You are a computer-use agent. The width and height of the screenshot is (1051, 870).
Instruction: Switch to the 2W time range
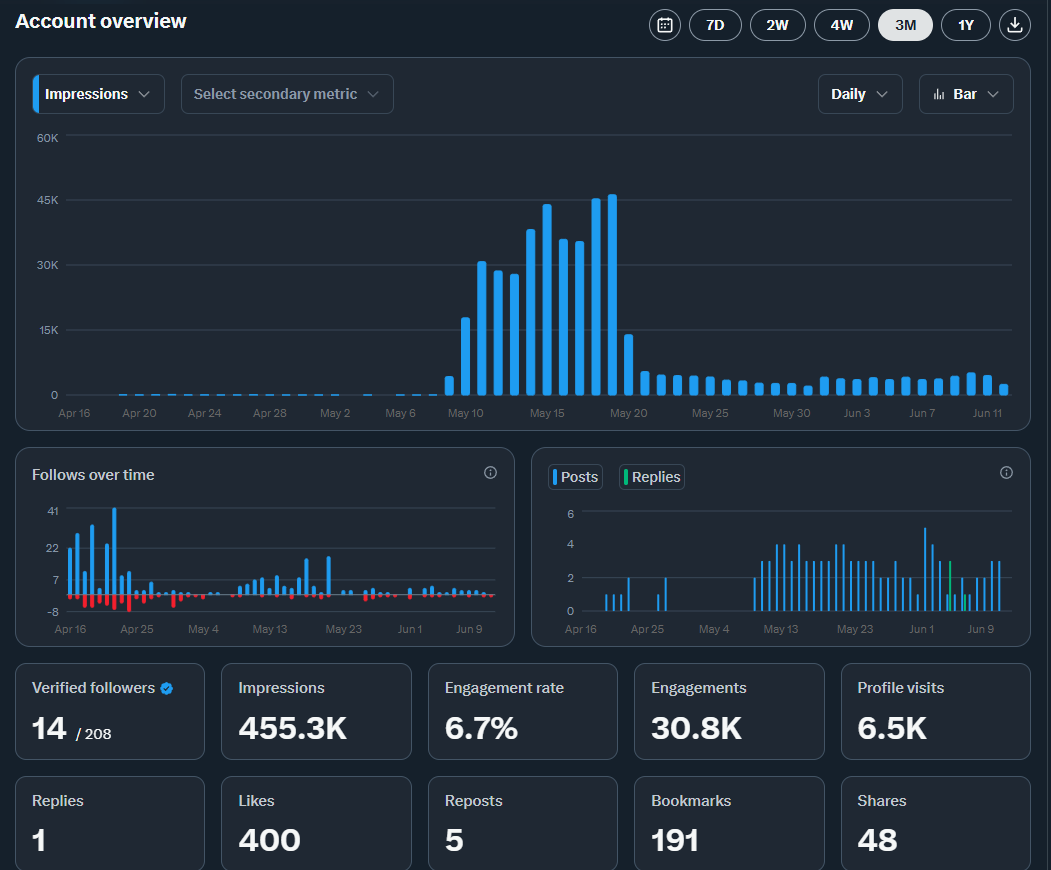(778, 25)
